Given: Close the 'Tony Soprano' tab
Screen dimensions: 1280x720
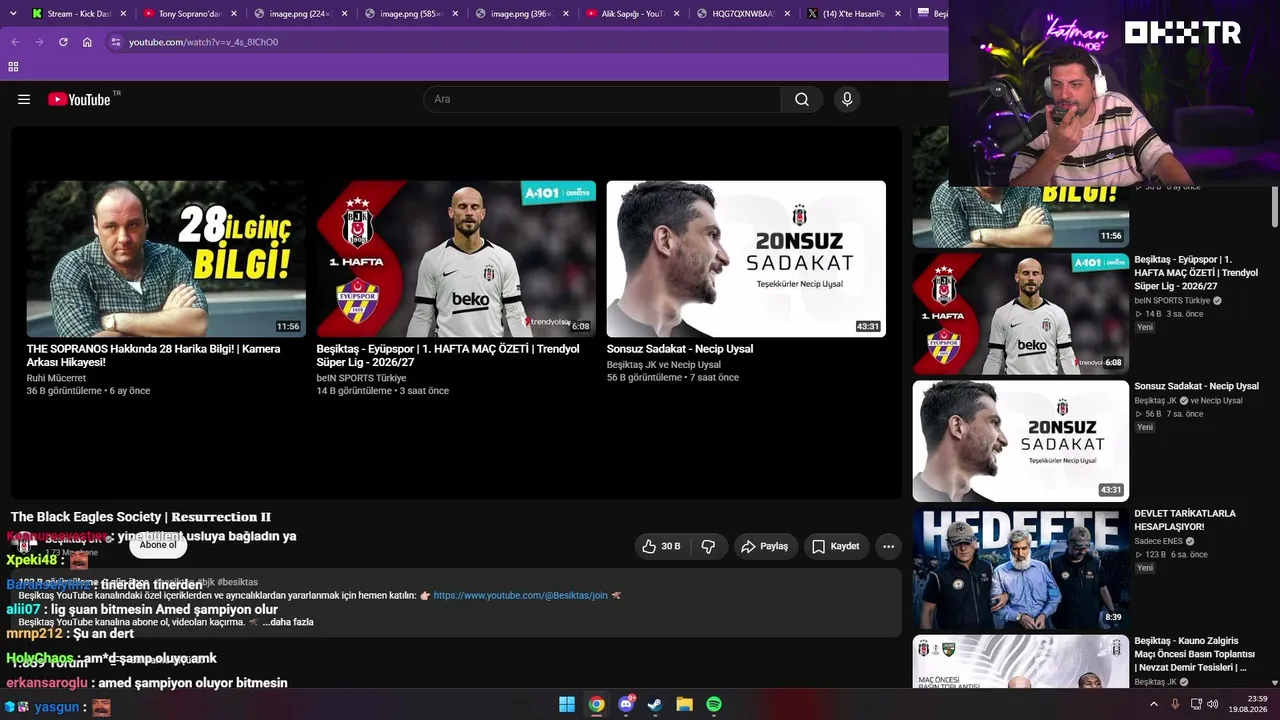Looking at the screenshot, I should click(x=234, y=14).
